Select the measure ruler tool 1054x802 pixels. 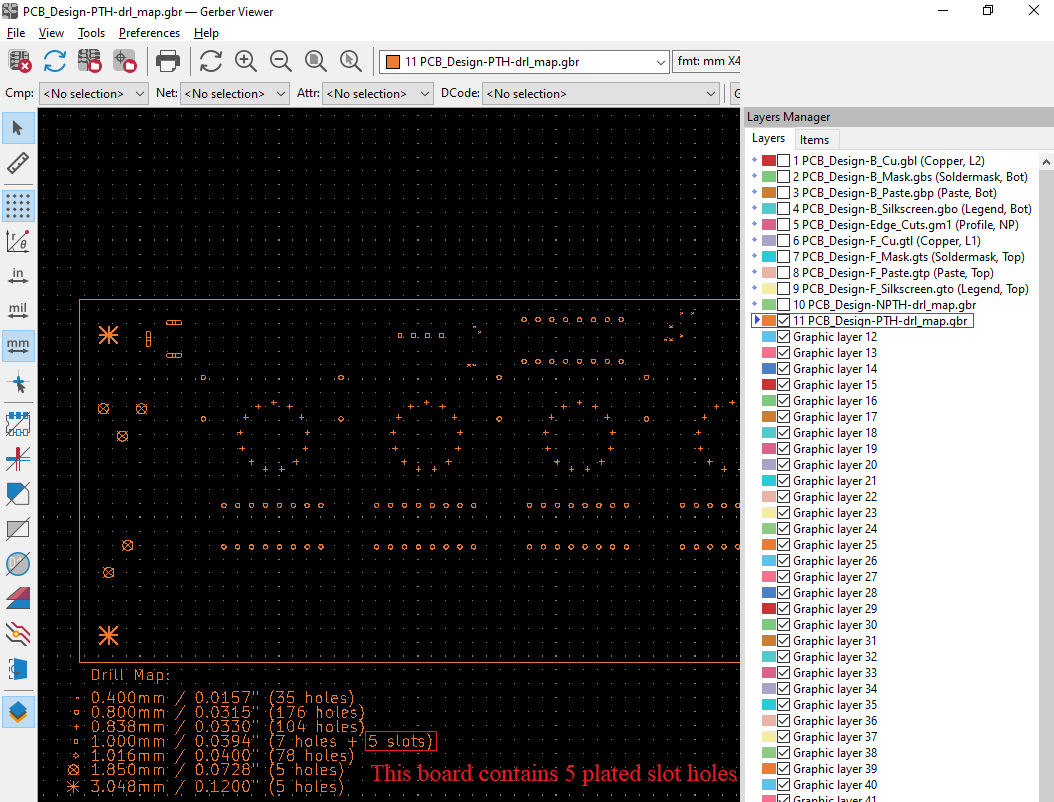coord(18,163)
